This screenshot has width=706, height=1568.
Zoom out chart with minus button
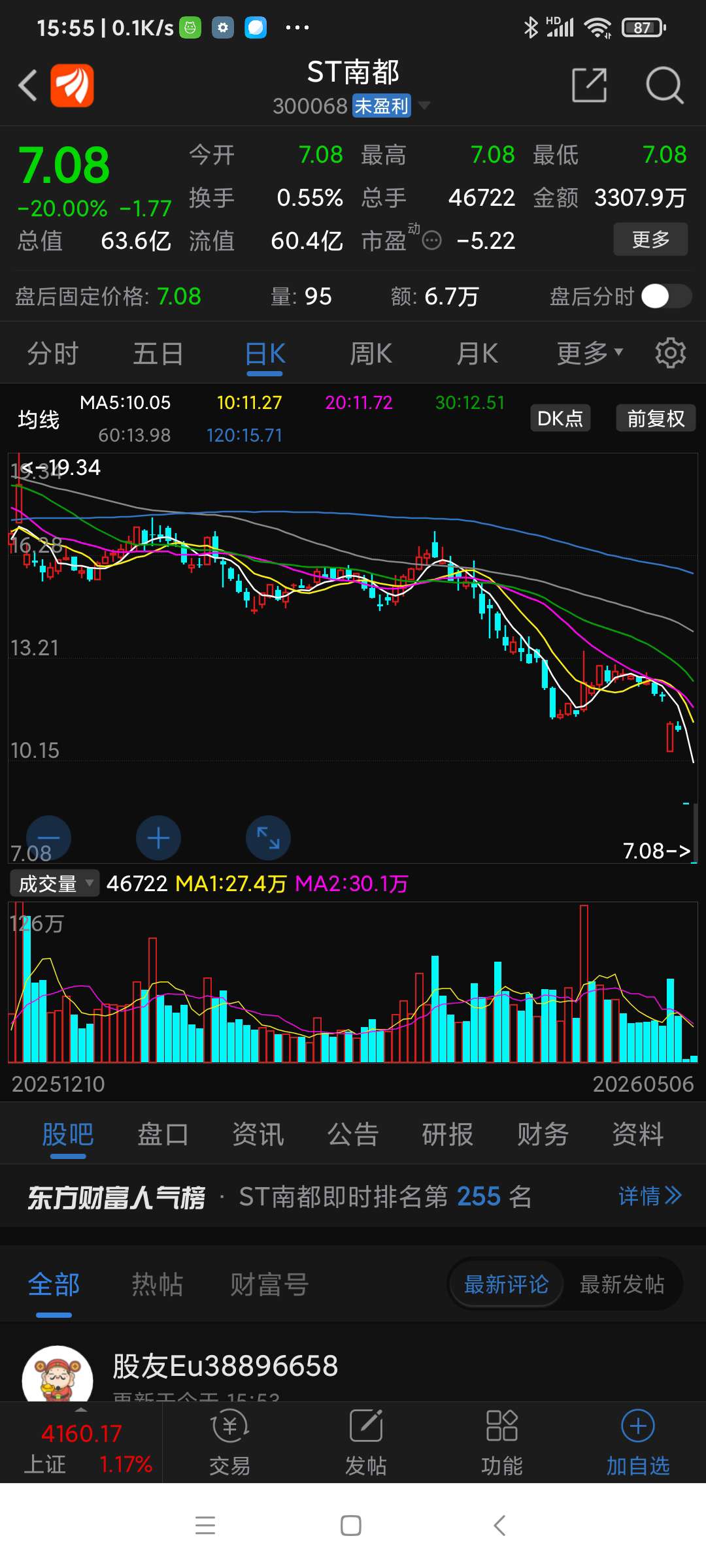48,838
